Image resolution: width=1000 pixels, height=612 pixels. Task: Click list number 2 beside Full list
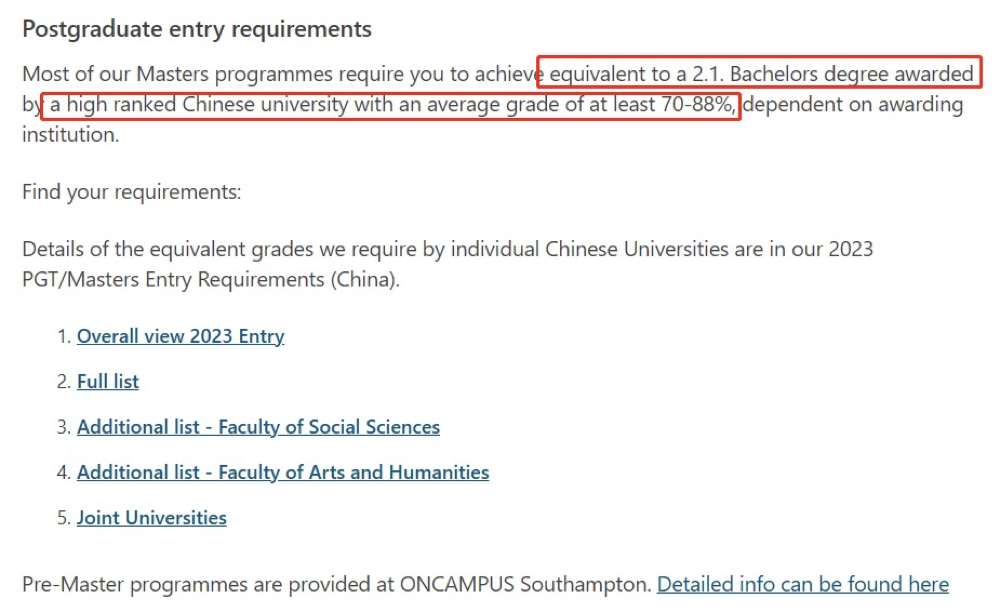[63, 381]
